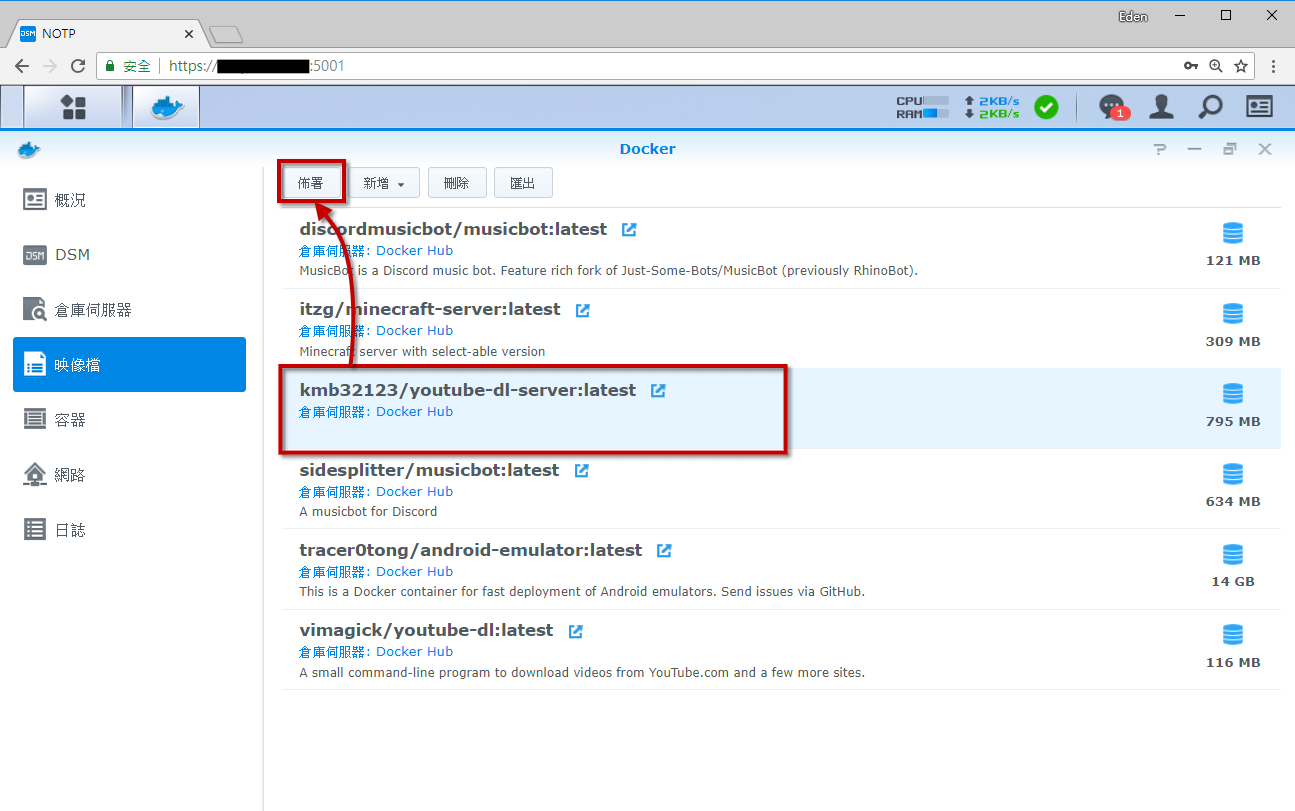The height and width of the screenshot is (811, 1295).
Task: Reload the browser page
Action: click(78, 66)
